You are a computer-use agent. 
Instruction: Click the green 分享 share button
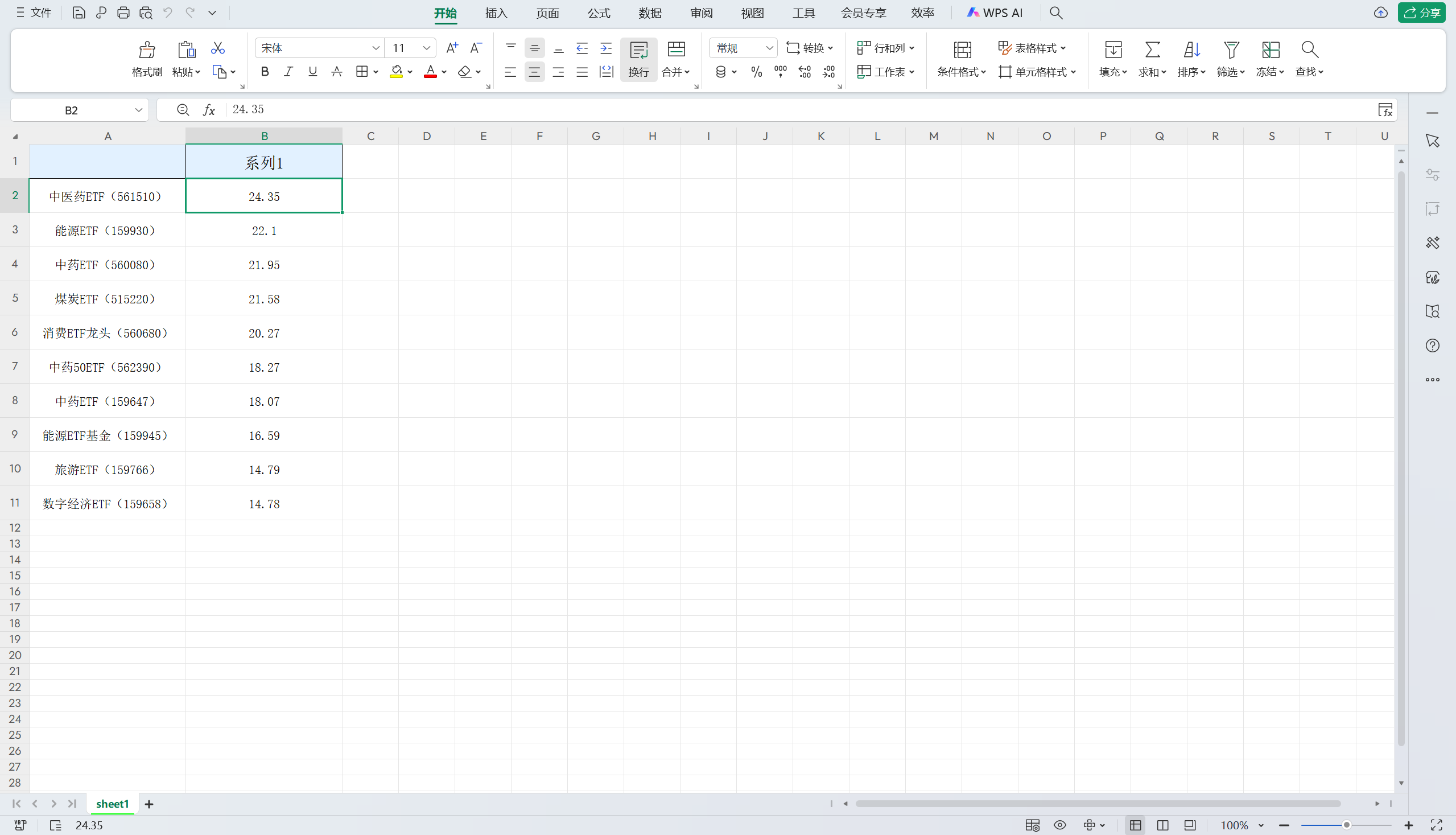(1421, 13)
